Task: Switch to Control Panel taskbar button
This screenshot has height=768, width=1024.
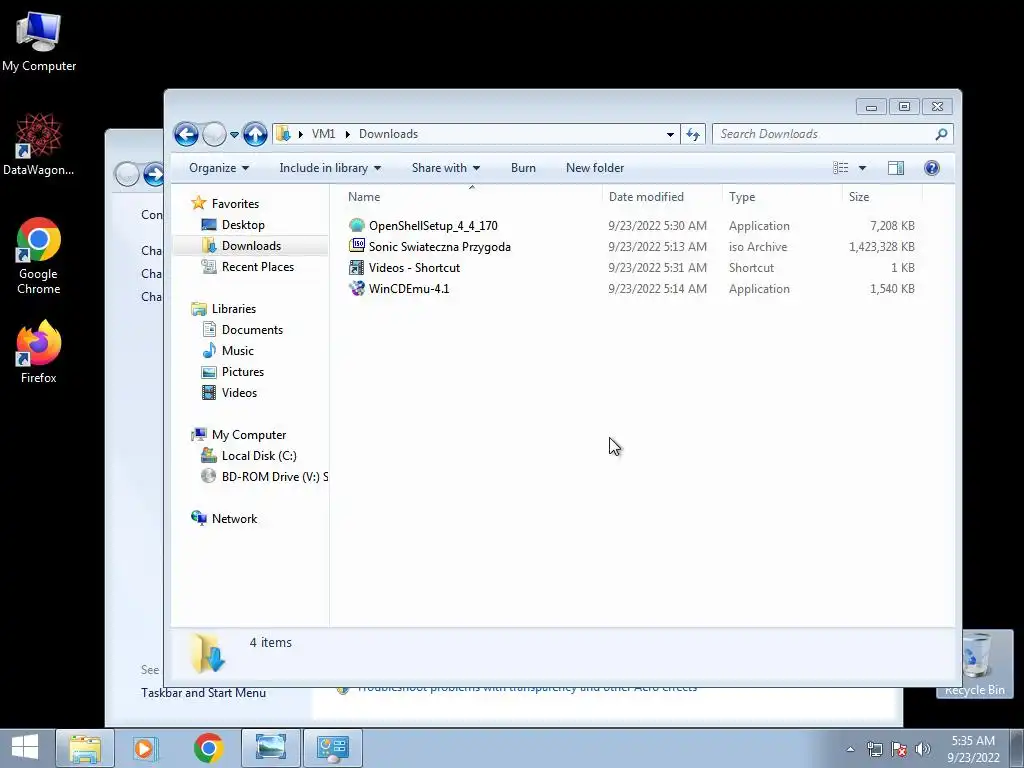Action: pyautogui.click(x=332, y=748)
